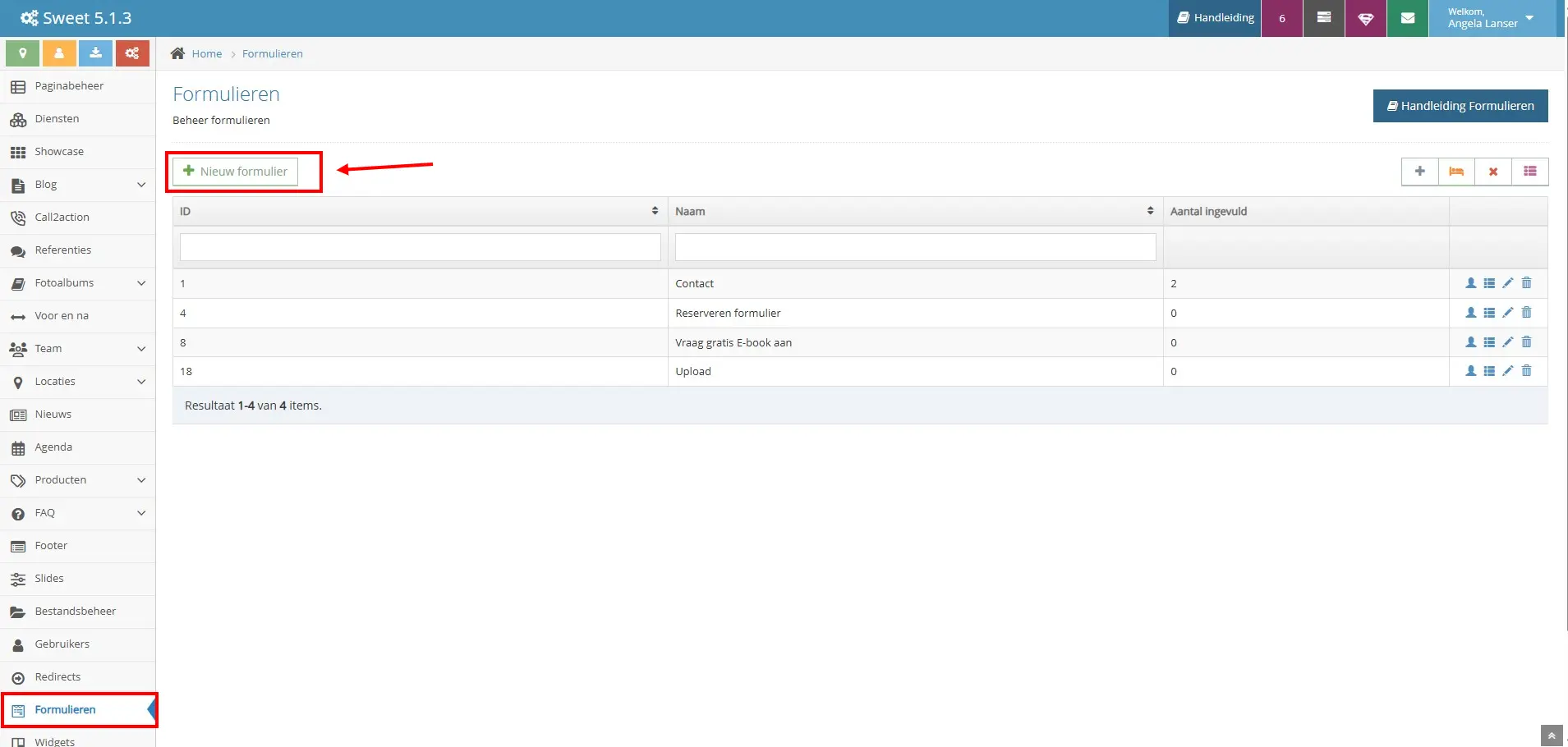Focus the ID filter input field
The image size is (1568, 747).
[x=421, y=247]
